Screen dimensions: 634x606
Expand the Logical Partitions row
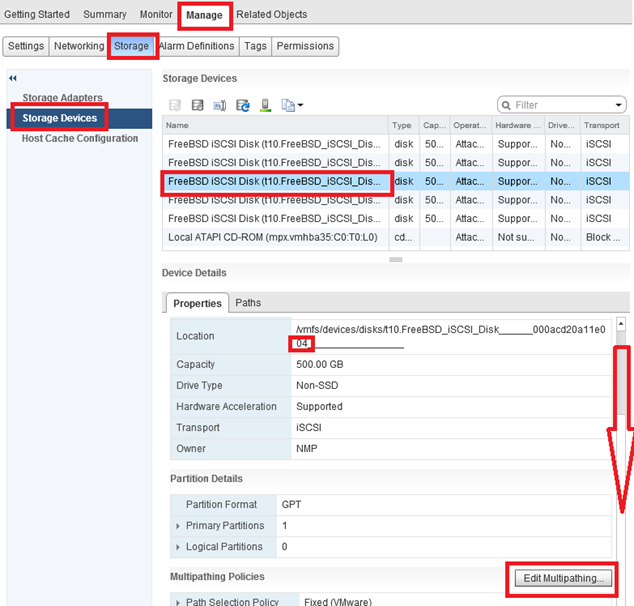[x=179, y=547]
